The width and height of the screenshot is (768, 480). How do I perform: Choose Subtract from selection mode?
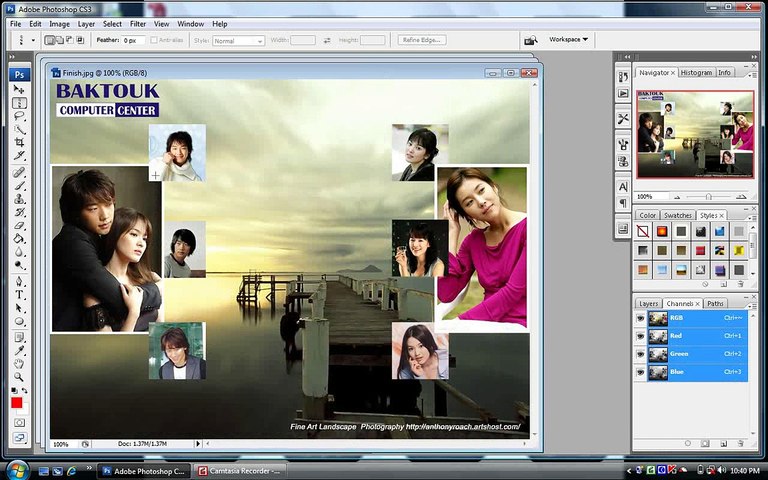tap(69, 40)
